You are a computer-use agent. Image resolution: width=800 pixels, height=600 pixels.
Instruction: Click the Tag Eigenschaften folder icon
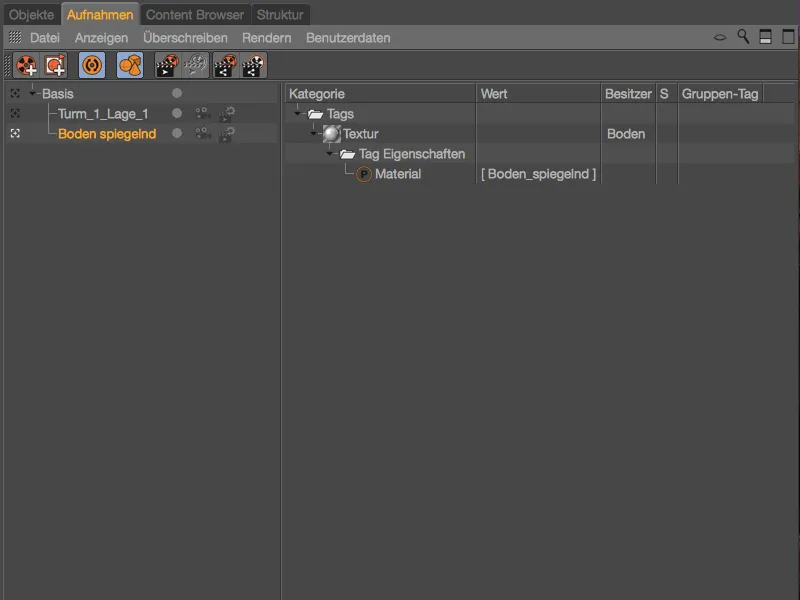pos(347,154)
